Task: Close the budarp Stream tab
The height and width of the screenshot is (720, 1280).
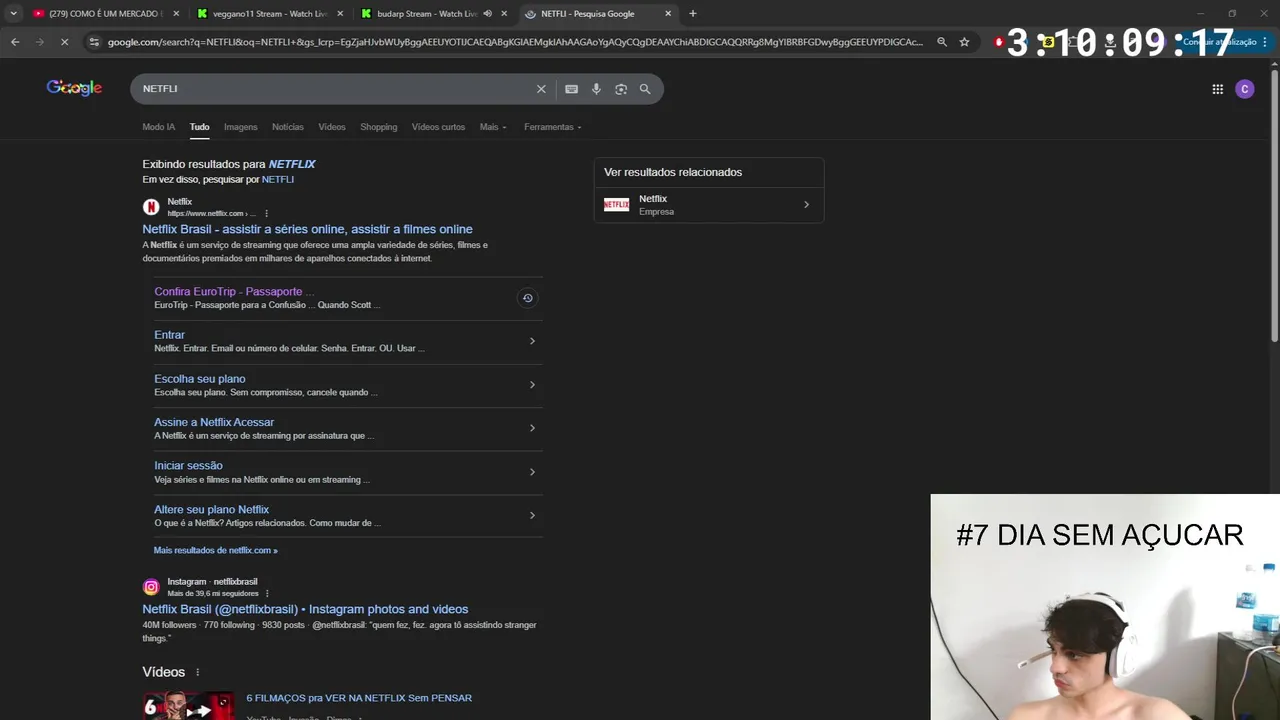Action: pyautogui.click(x=504, y=14)
